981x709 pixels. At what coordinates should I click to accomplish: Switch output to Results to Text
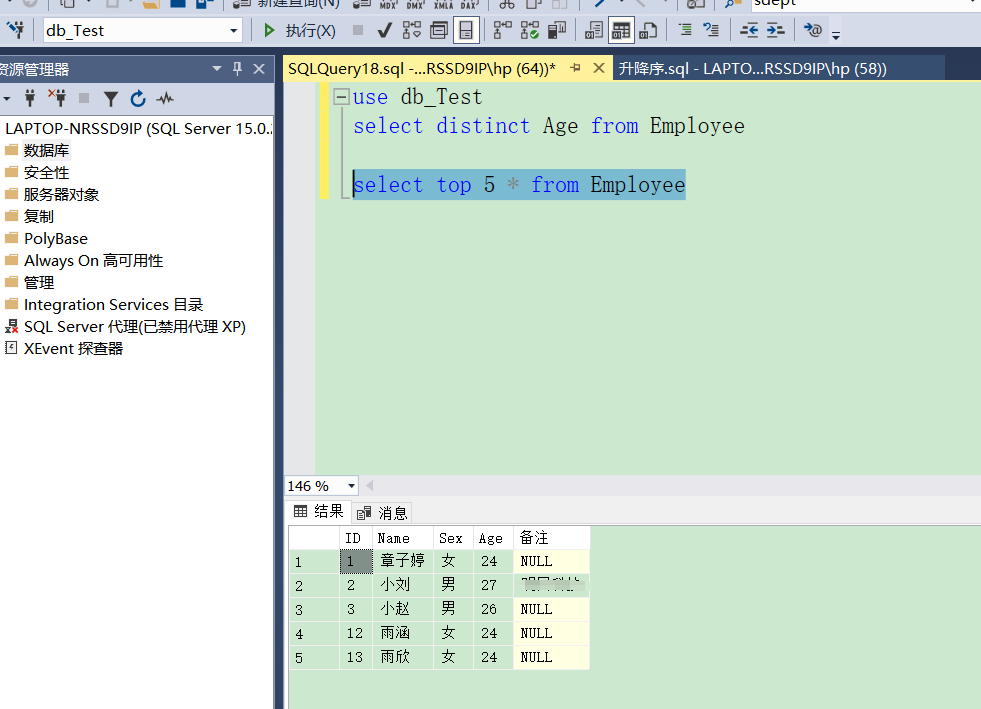593,30
